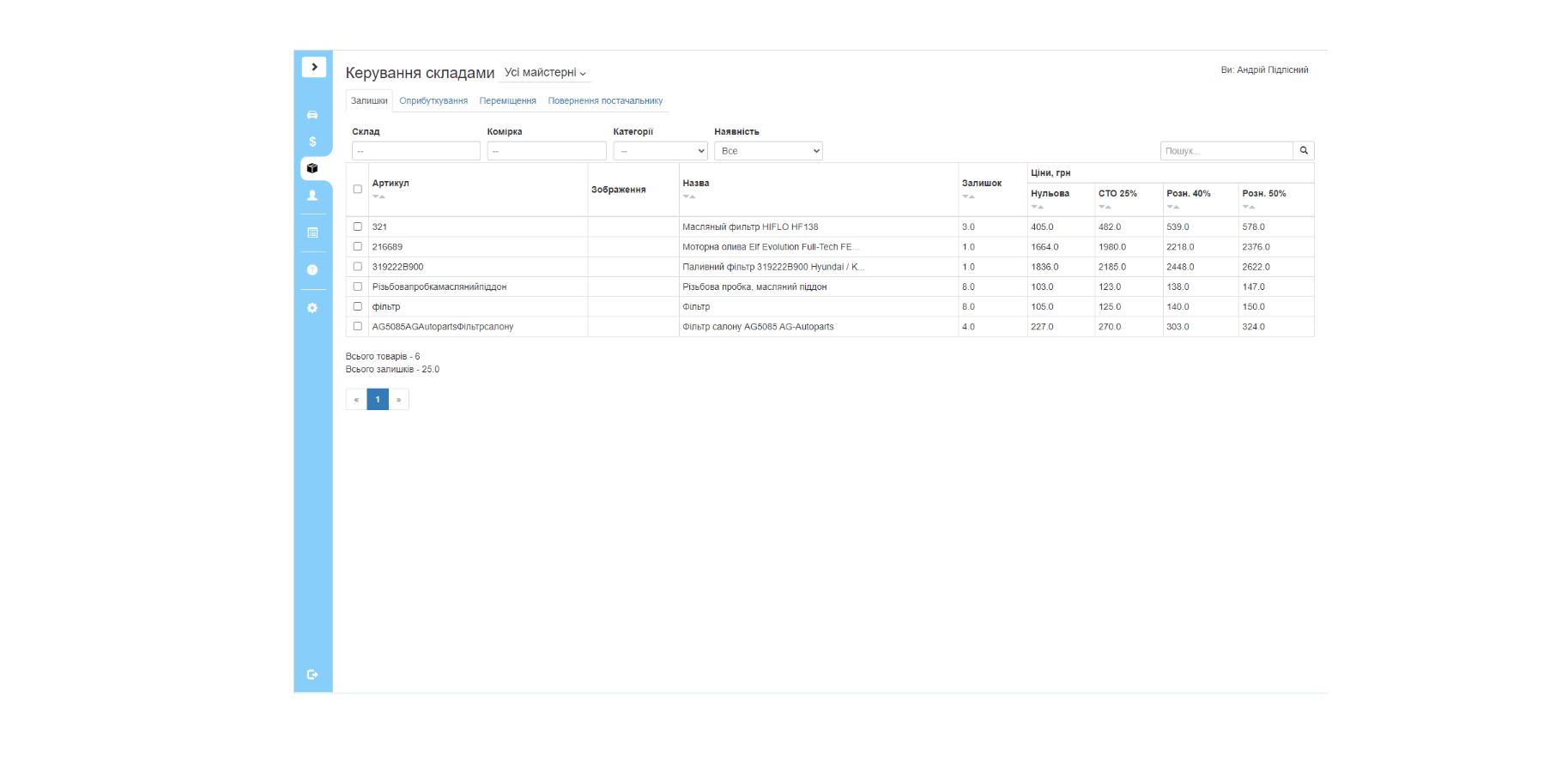The width and height of the screenshot is (1568, 779).
Task: Open the Усі майстерні workshop dropdown
Action: pyautogui.click(x=545, y=73)
